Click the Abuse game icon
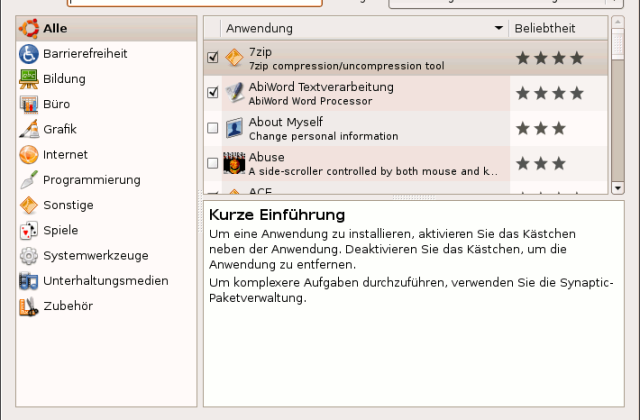 pyautogui.click(x=234, y=163)
